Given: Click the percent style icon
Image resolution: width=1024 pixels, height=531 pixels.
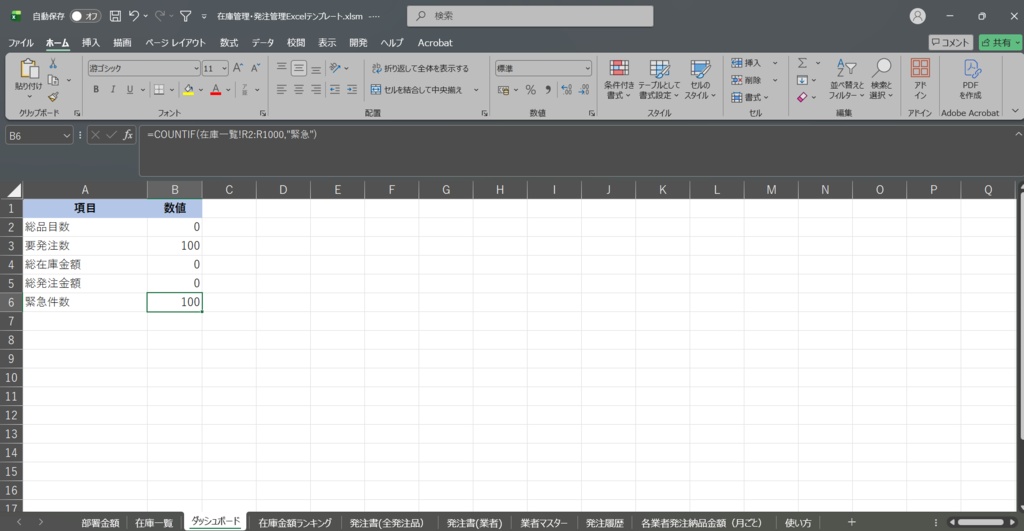Looking at the screenshot, I should tap(530, 90).
